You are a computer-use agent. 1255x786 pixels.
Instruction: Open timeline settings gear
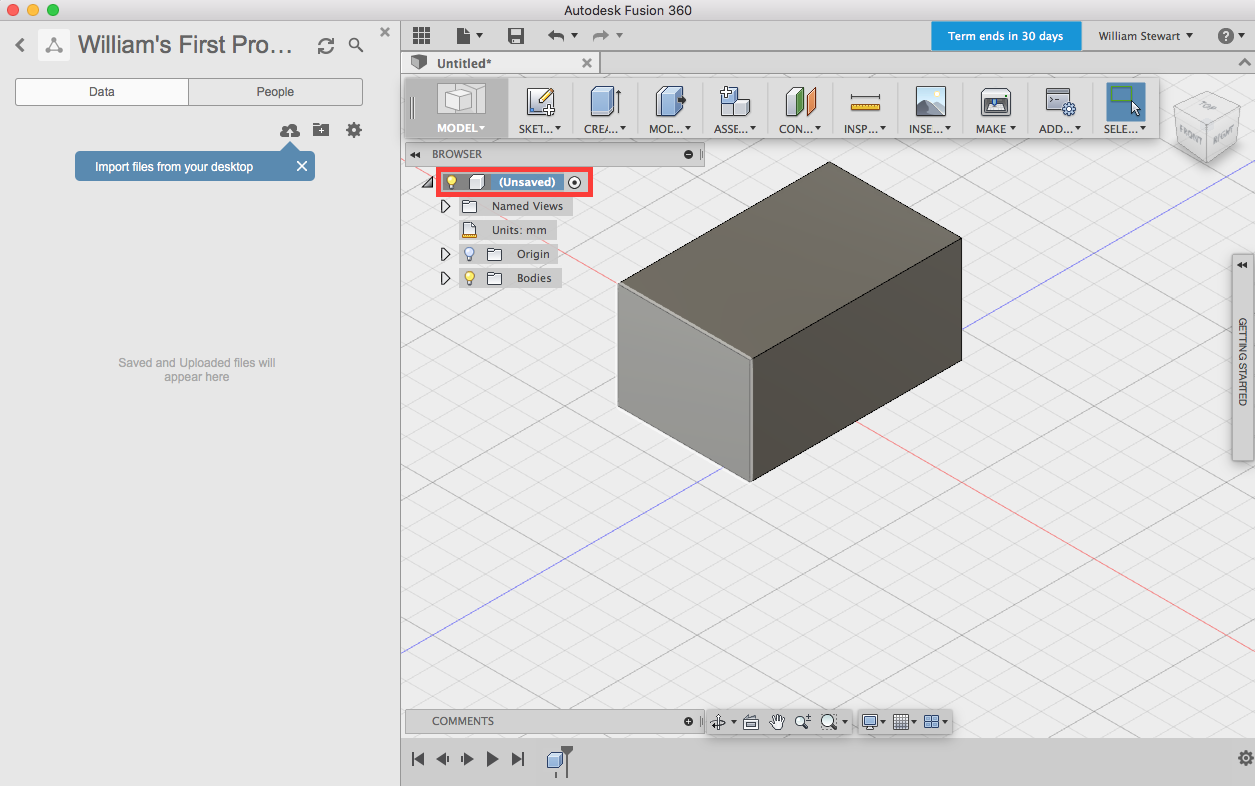(x=1245, y=758)
